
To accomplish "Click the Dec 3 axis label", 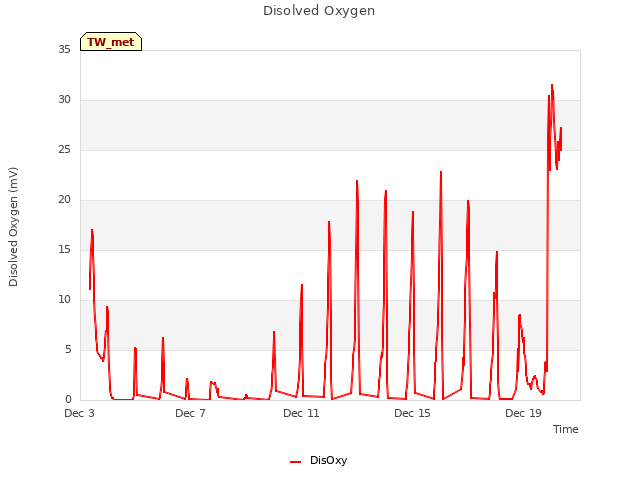I will coord(80,413).
